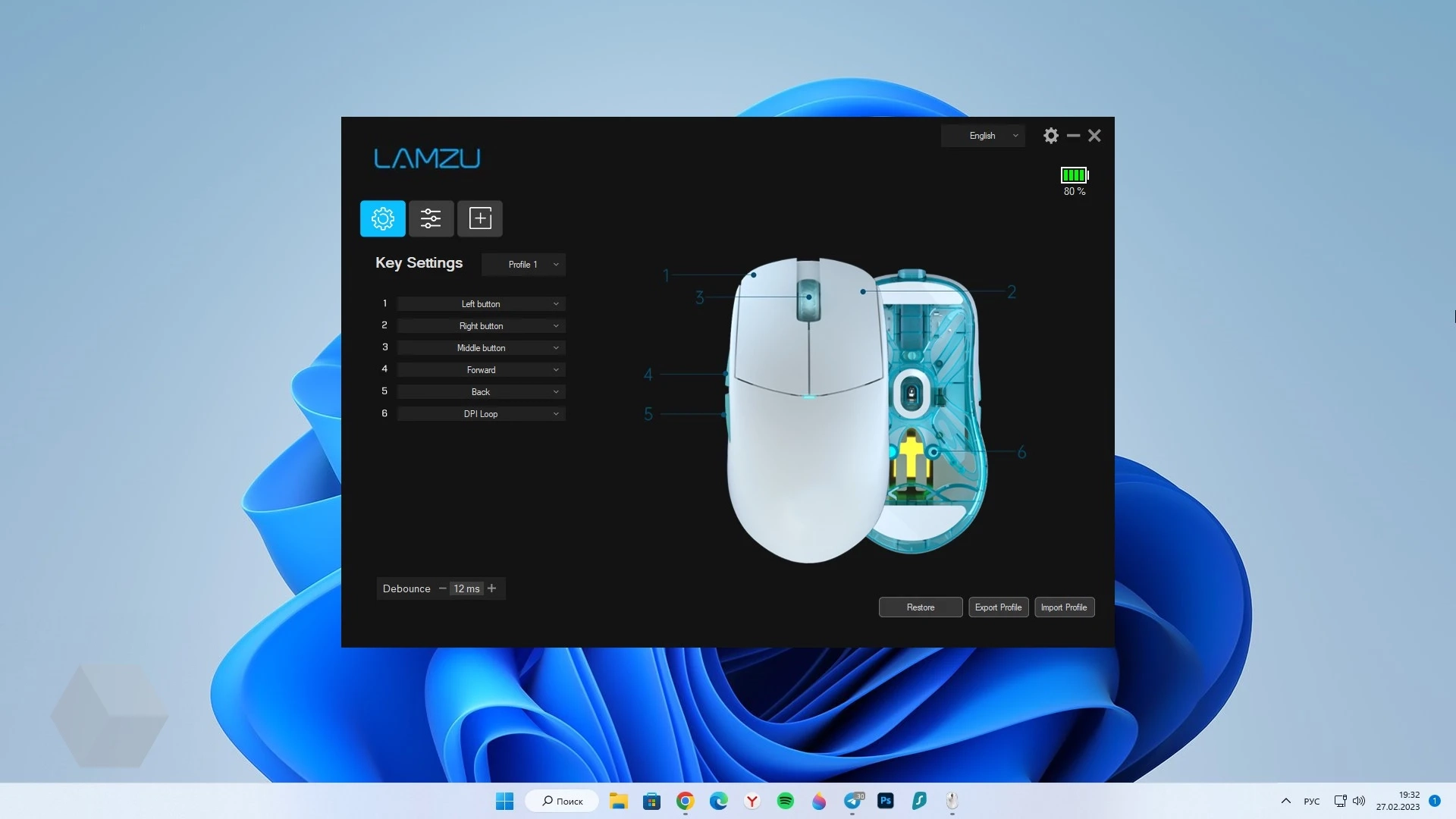Increase the Debounce value using plus stepper

click(x=491, y=588)
